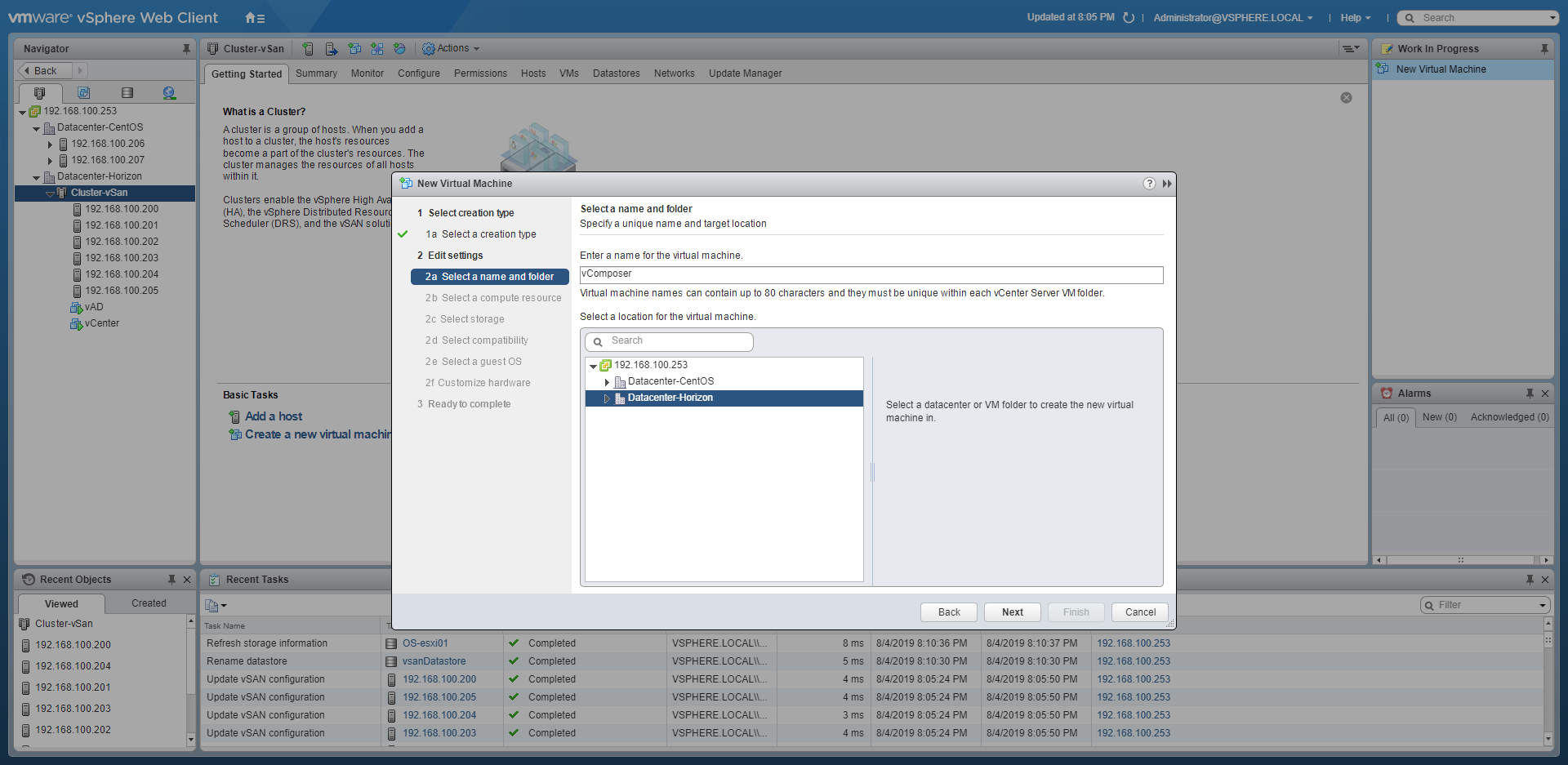Open the Administrator@VSPHERE.LOCAL user menu
Image resolution: width=1568 pixels, height=765 pixels.
[1232, 18]
